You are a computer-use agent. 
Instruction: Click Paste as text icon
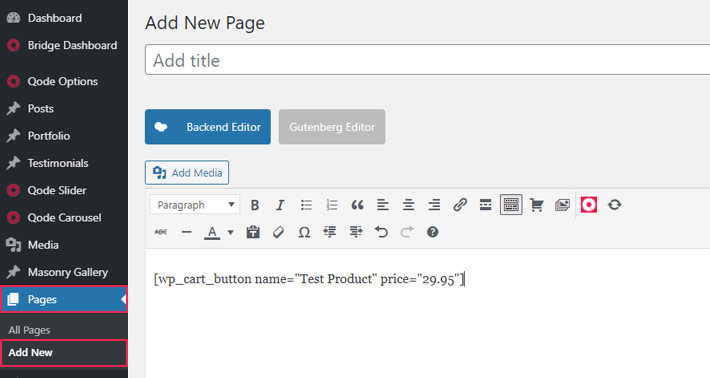(x=253, y=232)
